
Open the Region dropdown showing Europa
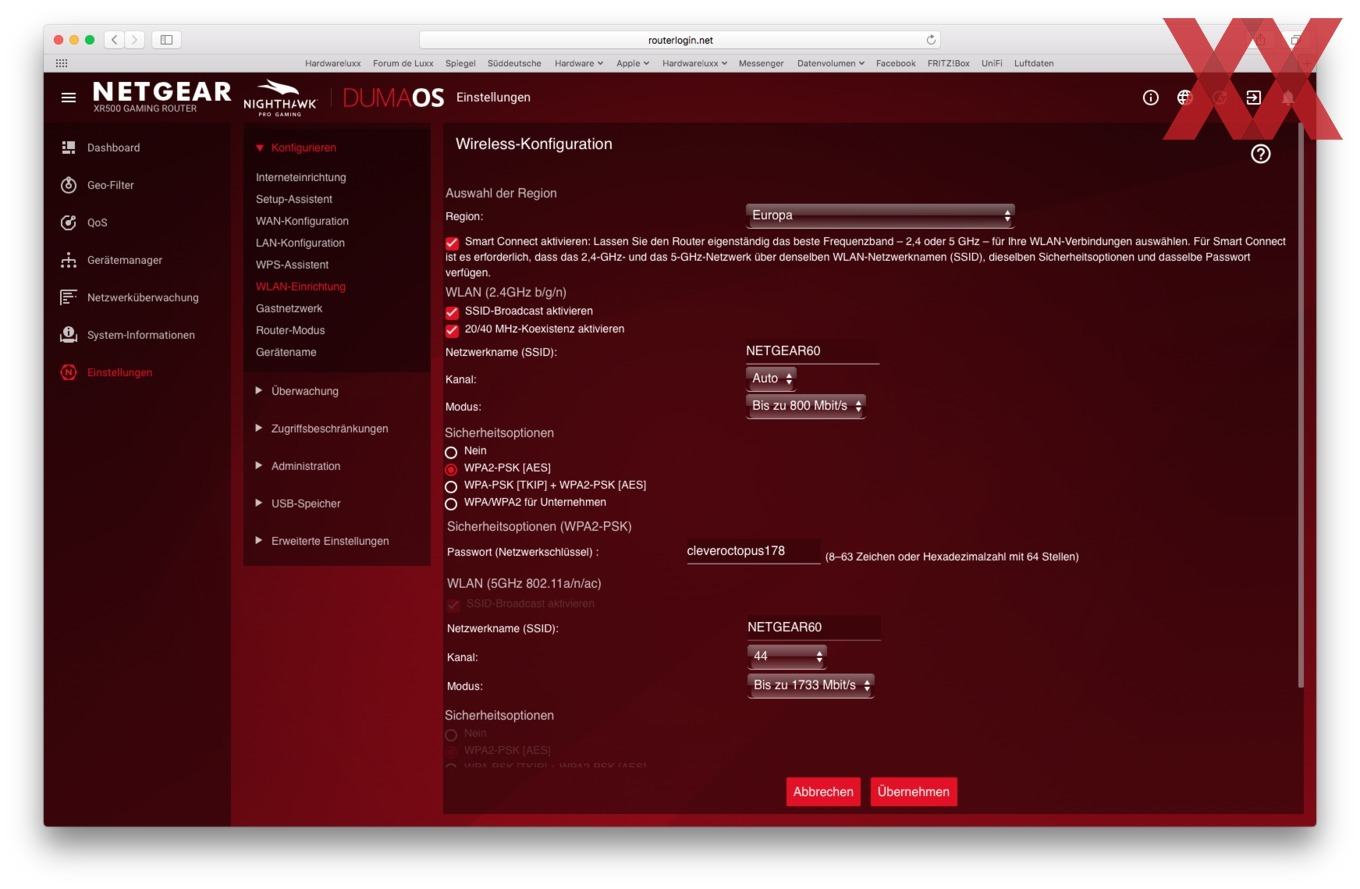point(880,215)
